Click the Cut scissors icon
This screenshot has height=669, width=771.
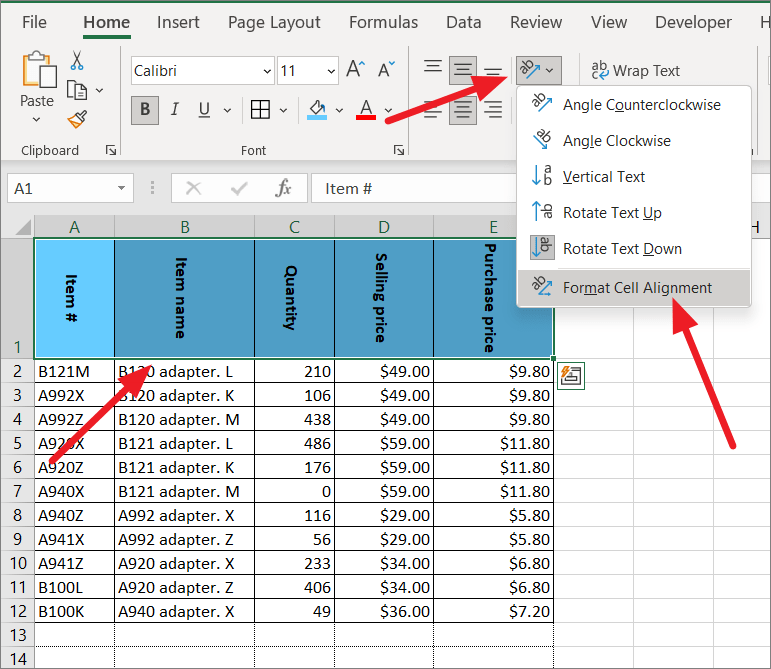point(76,60)
